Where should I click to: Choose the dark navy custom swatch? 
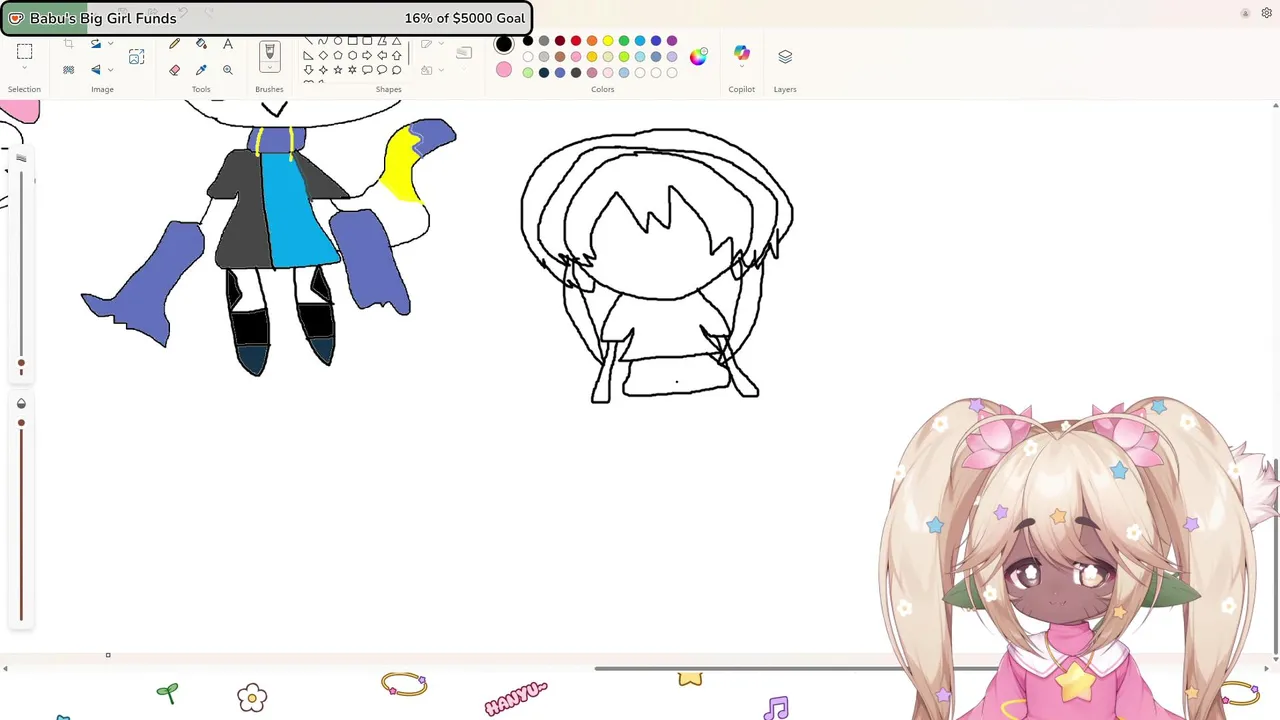click(x=544, y=72)
